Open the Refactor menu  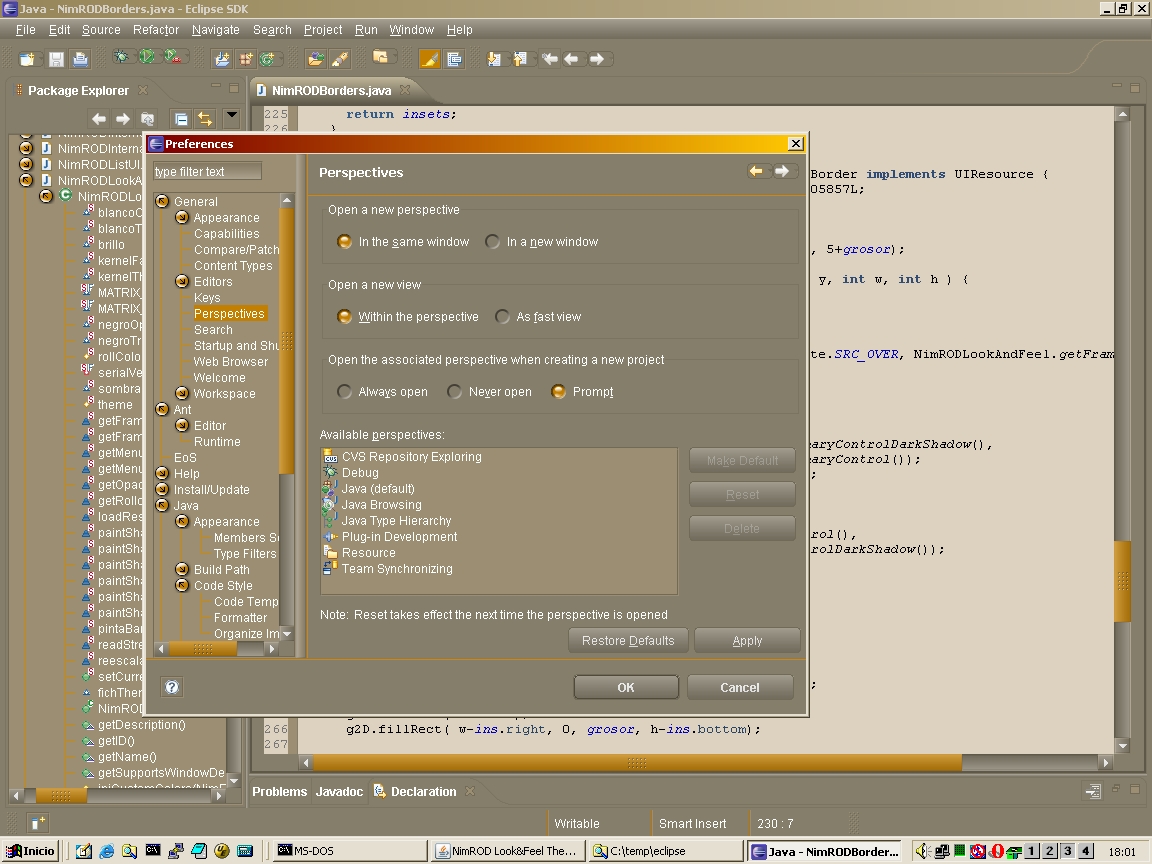(x=155, y=30)
